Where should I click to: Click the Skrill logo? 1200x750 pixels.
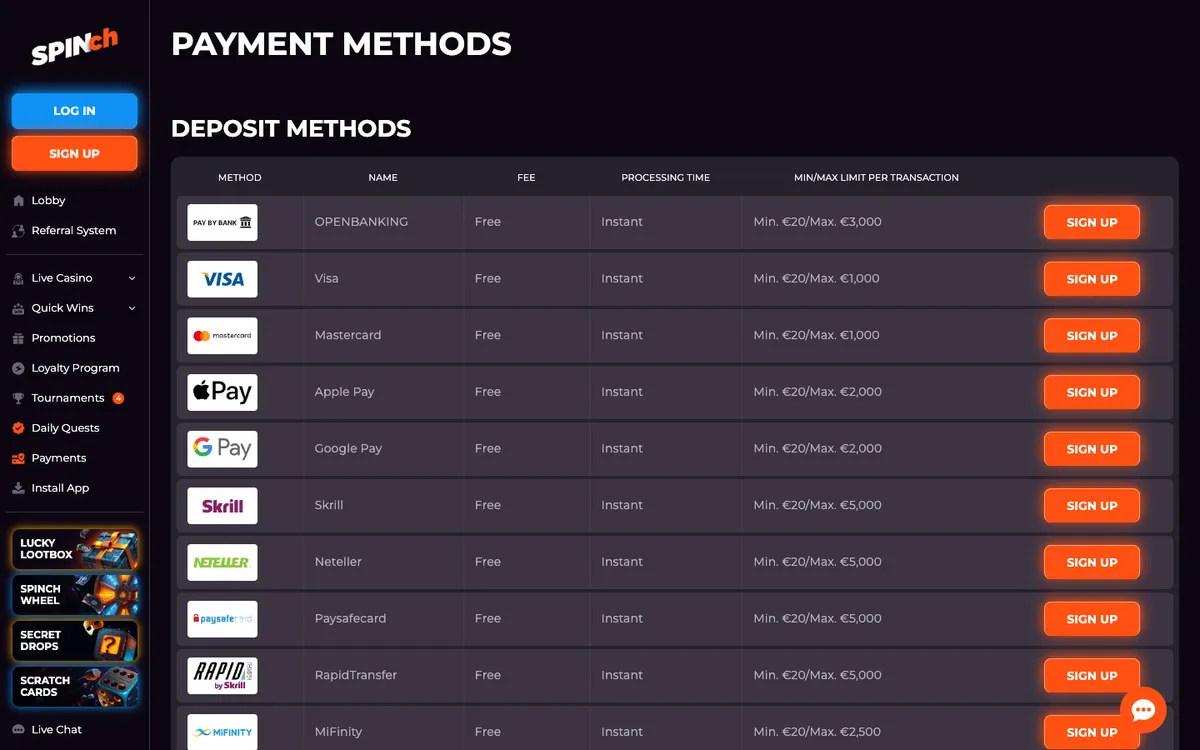point(222,506)
